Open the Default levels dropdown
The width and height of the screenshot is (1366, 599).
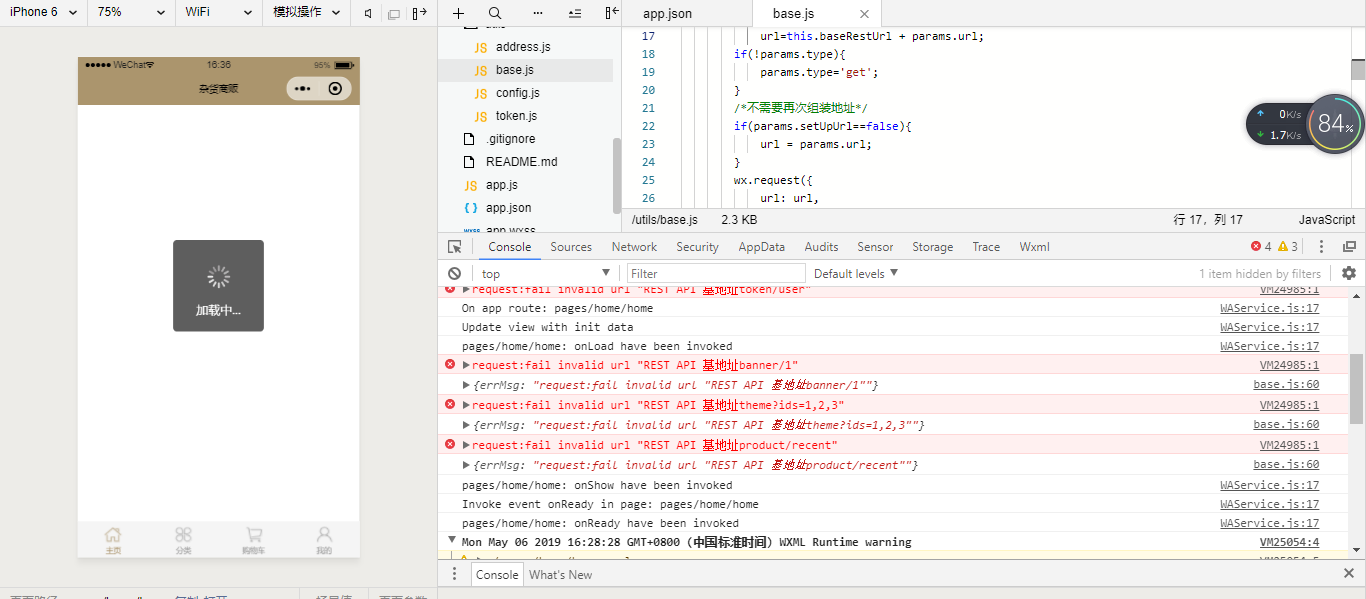tap(856, 273)
